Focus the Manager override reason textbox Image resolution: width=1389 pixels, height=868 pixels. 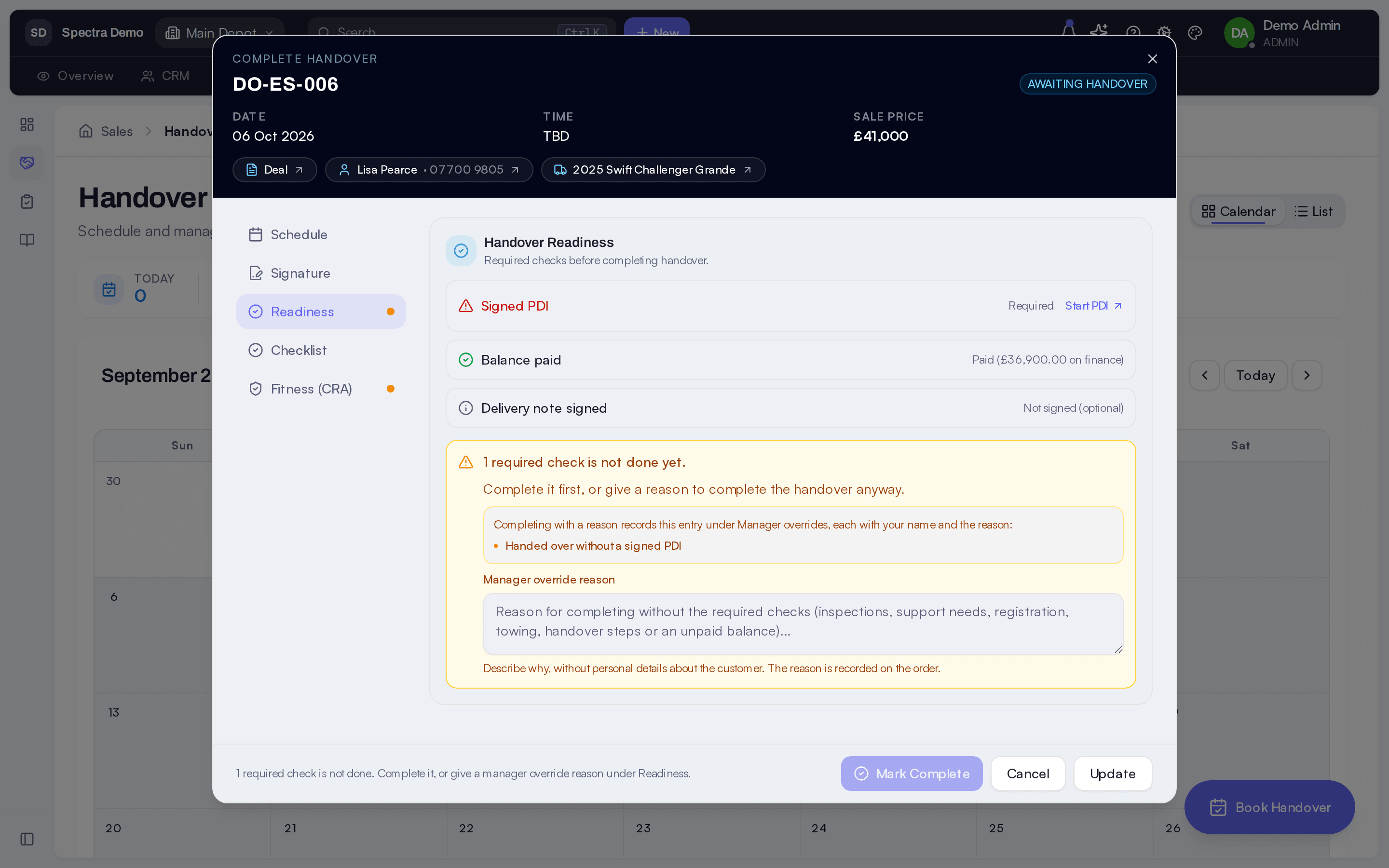pos(803,624)
